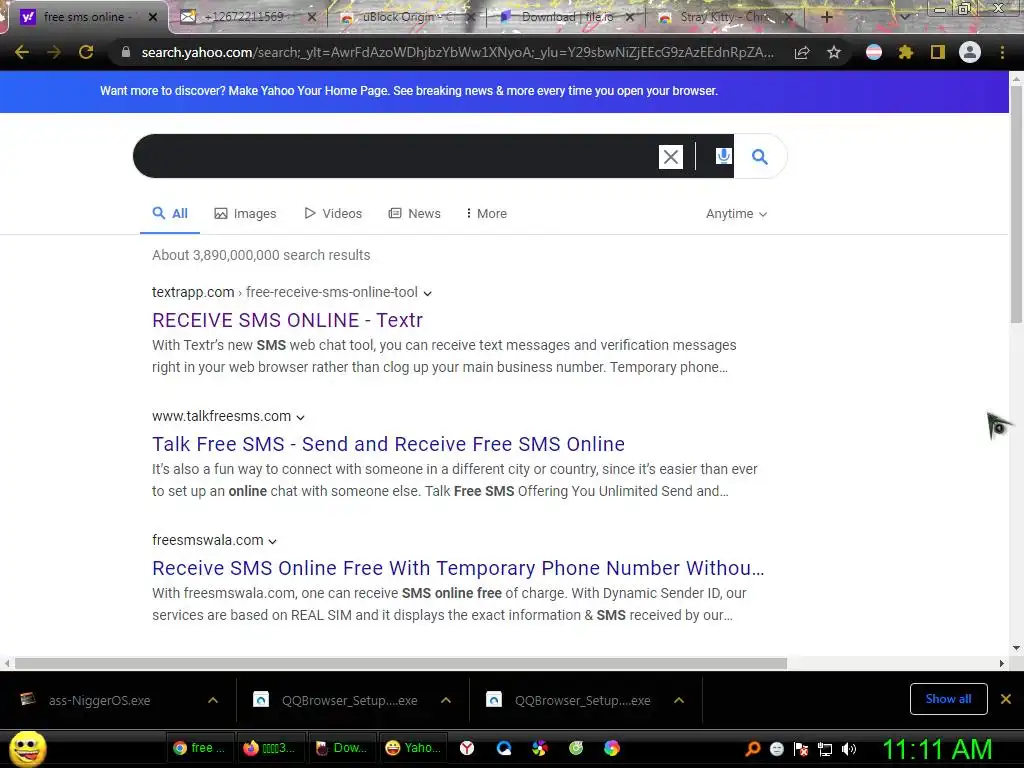
Task: Switch to the Yaho... taskbar window
Action: tap(412, 748)
